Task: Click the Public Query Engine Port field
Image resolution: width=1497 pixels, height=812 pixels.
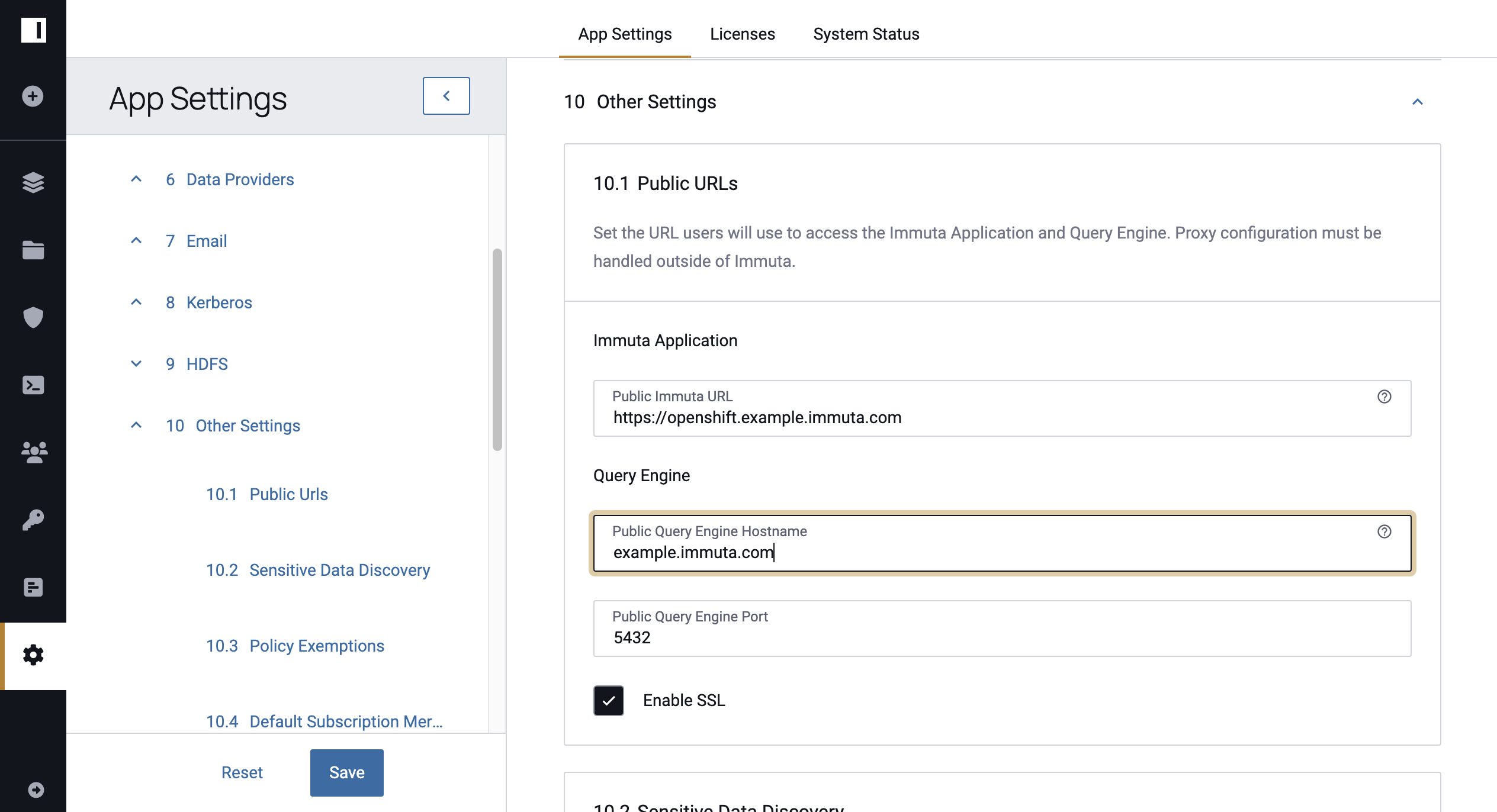Action: point(1002,629)
